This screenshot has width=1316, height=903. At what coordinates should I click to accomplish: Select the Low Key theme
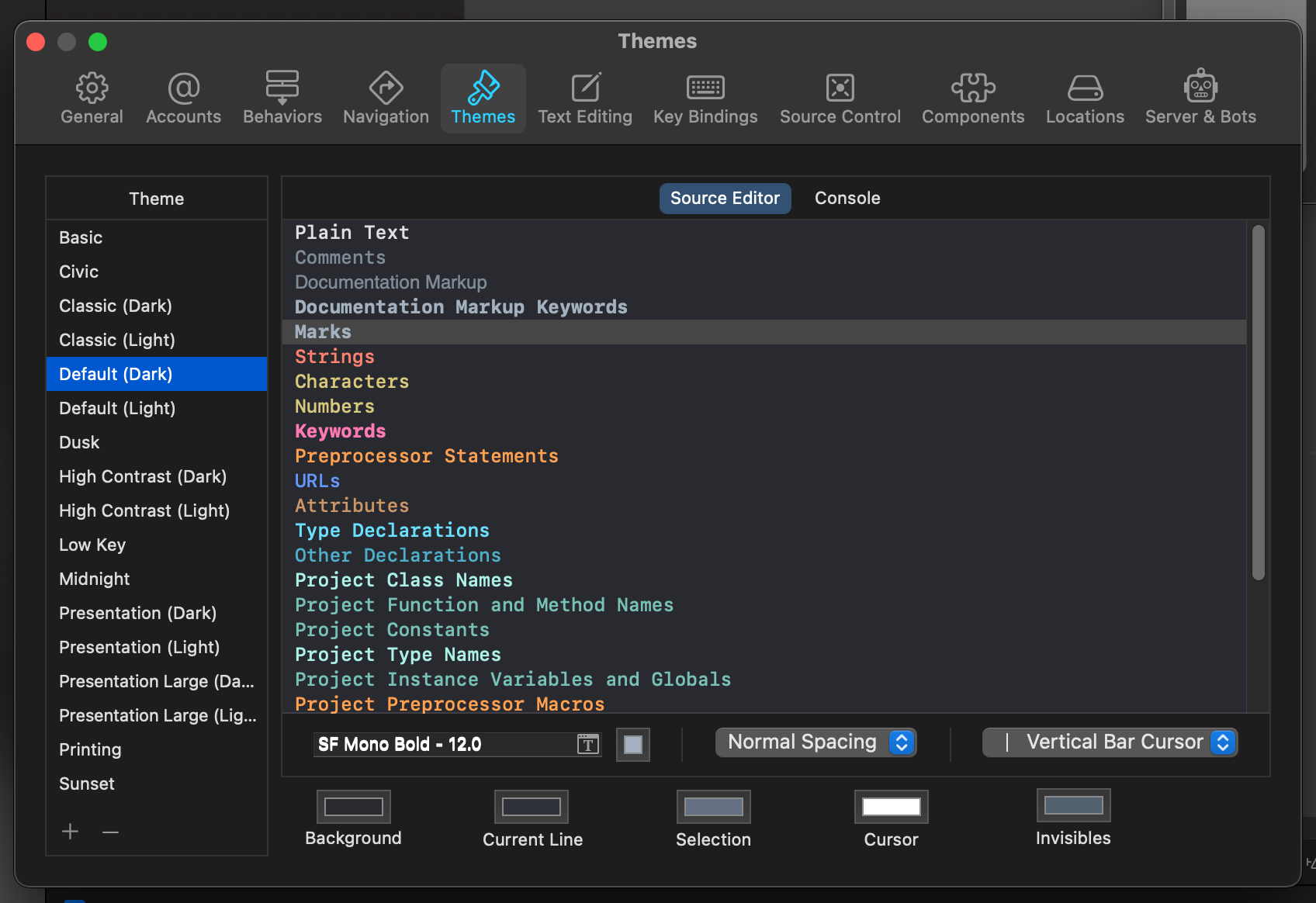(157, 545)
